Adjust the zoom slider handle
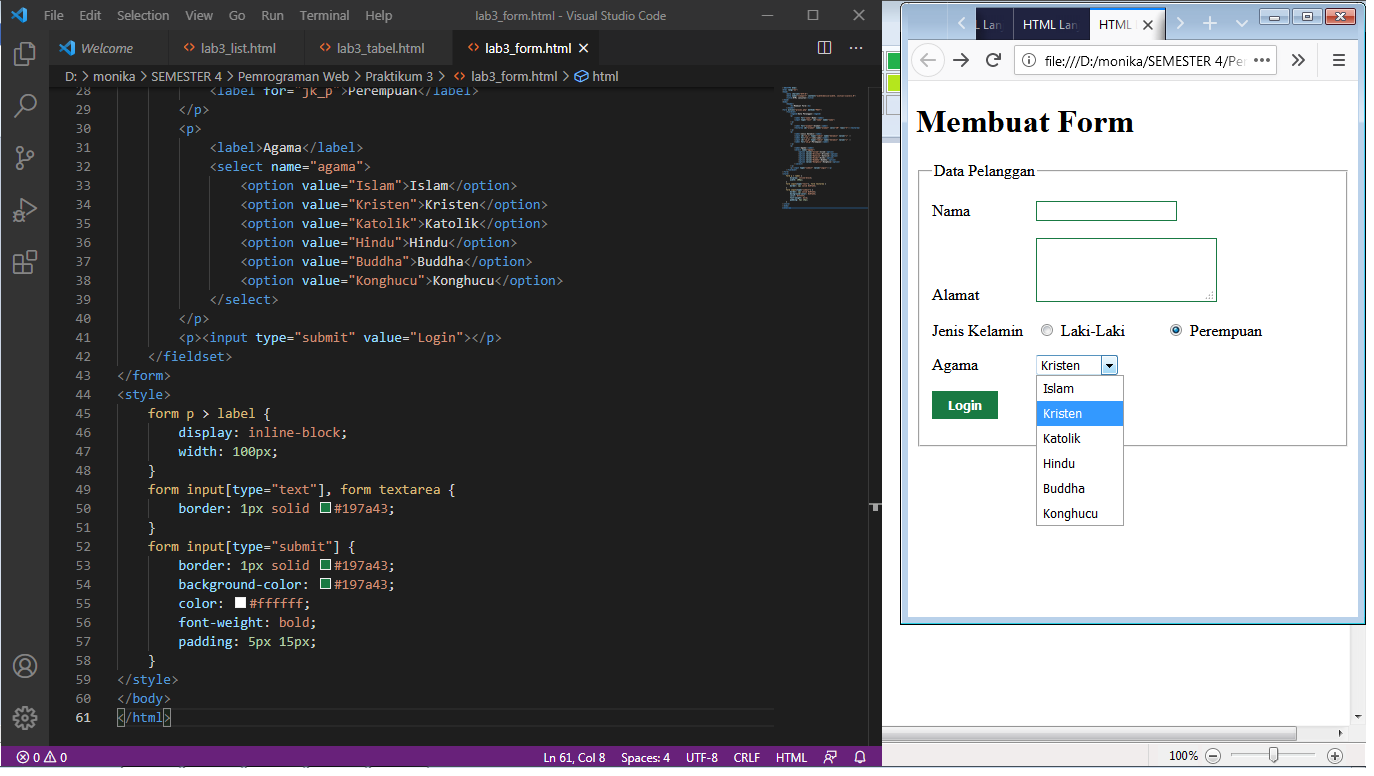Screen dimensions: 1374x776 tap(1273, 755)
